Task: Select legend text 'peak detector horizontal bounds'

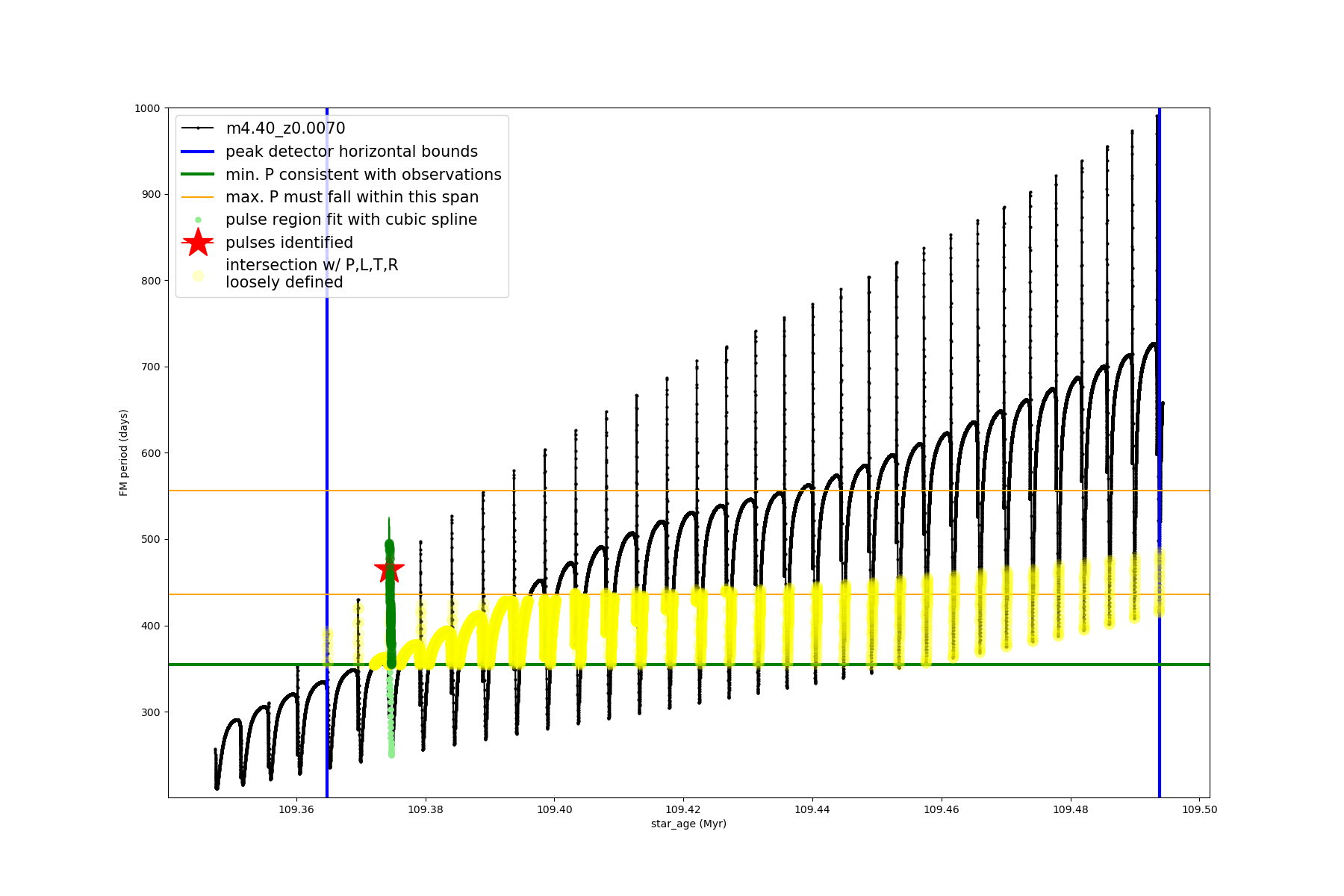Action: 352,152
